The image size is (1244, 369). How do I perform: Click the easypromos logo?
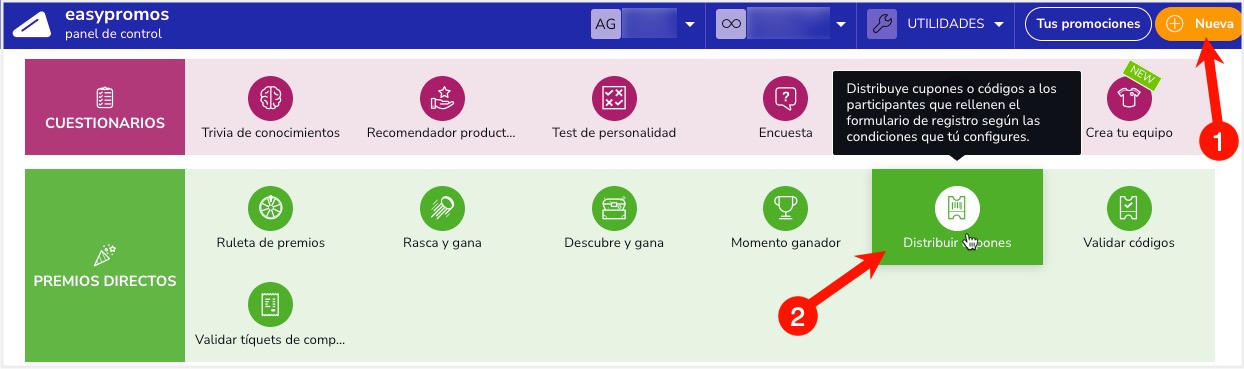pos(90,24)
